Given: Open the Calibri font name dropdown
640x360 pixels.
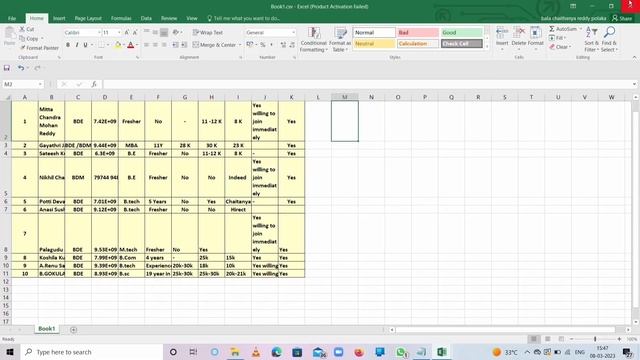Looking at the screenshot, I should (99, 32).
